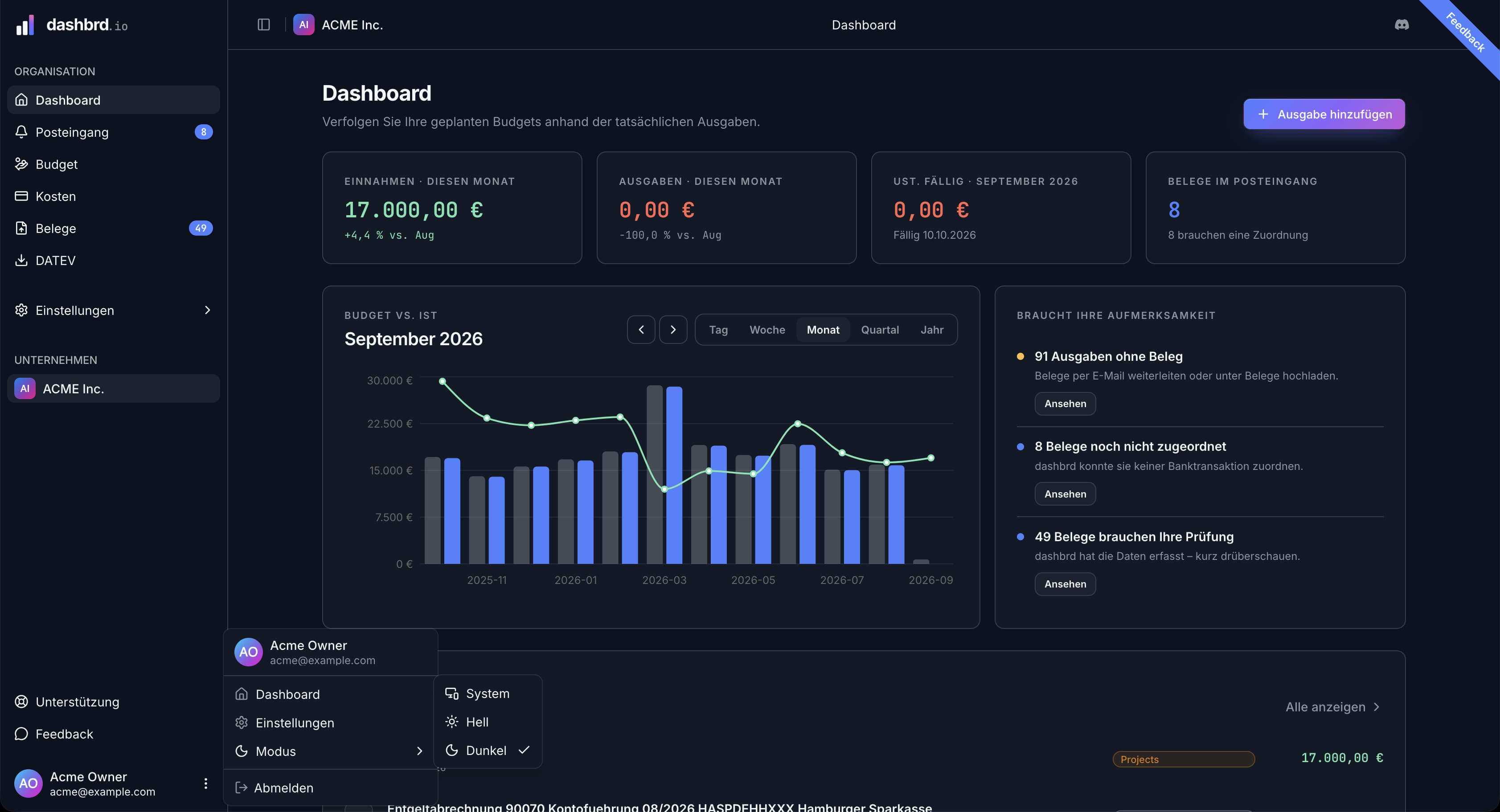The image size is (1500, 812).
Task: Open Budget in sidebar
Action: point(114,164)
